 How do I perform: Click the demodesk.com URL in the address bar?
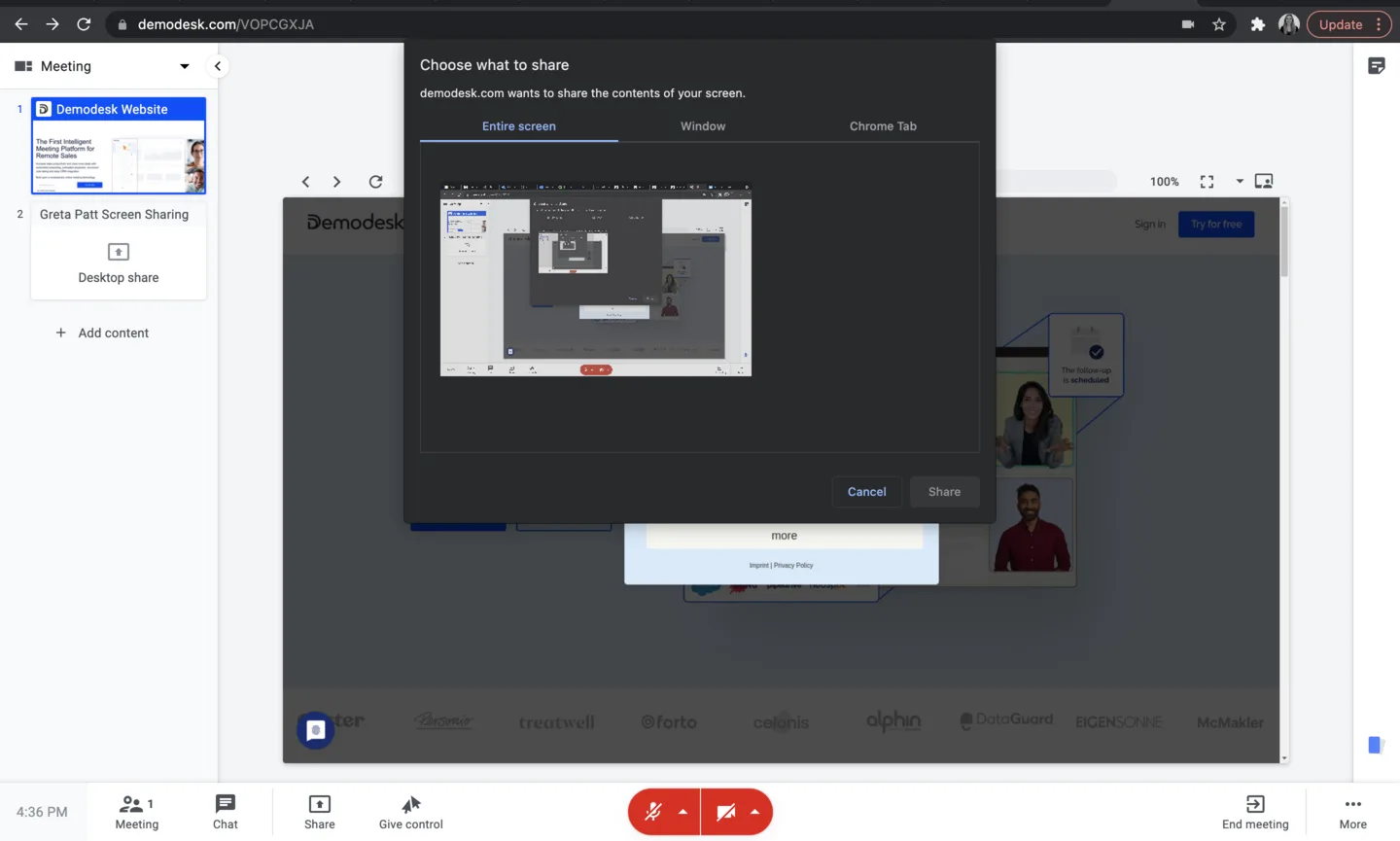point(226,24)
